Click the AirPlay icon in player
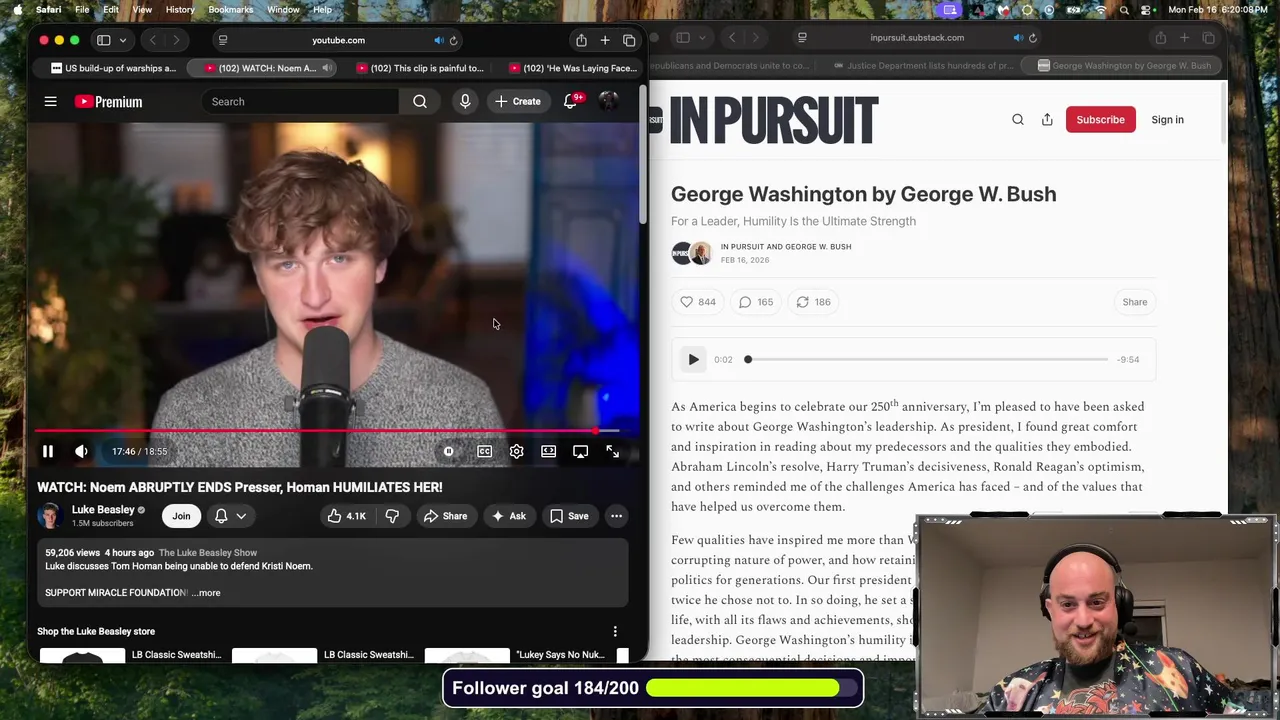This screenshot has height=720, width=1280. [x=580, y=451]
